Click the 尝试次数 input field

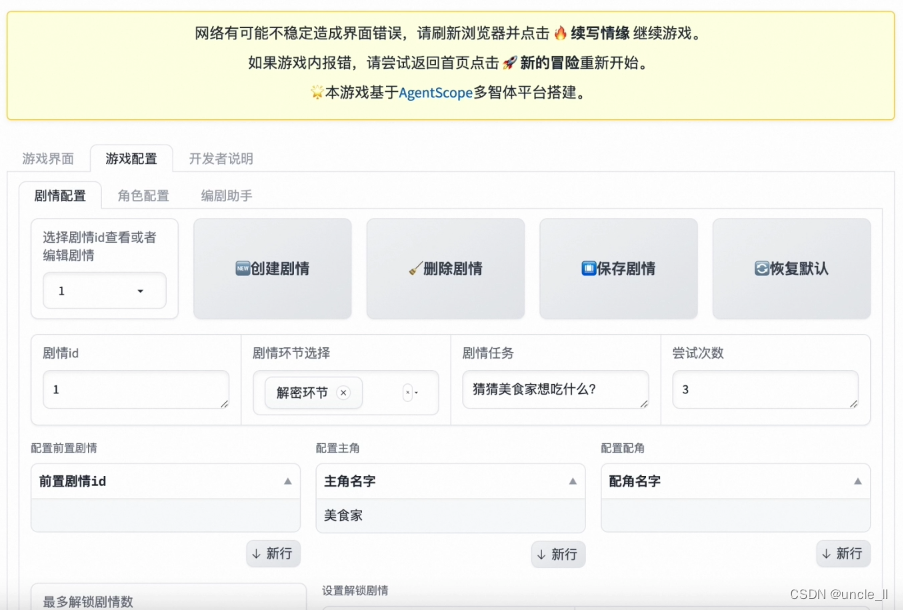click(765, 389)
